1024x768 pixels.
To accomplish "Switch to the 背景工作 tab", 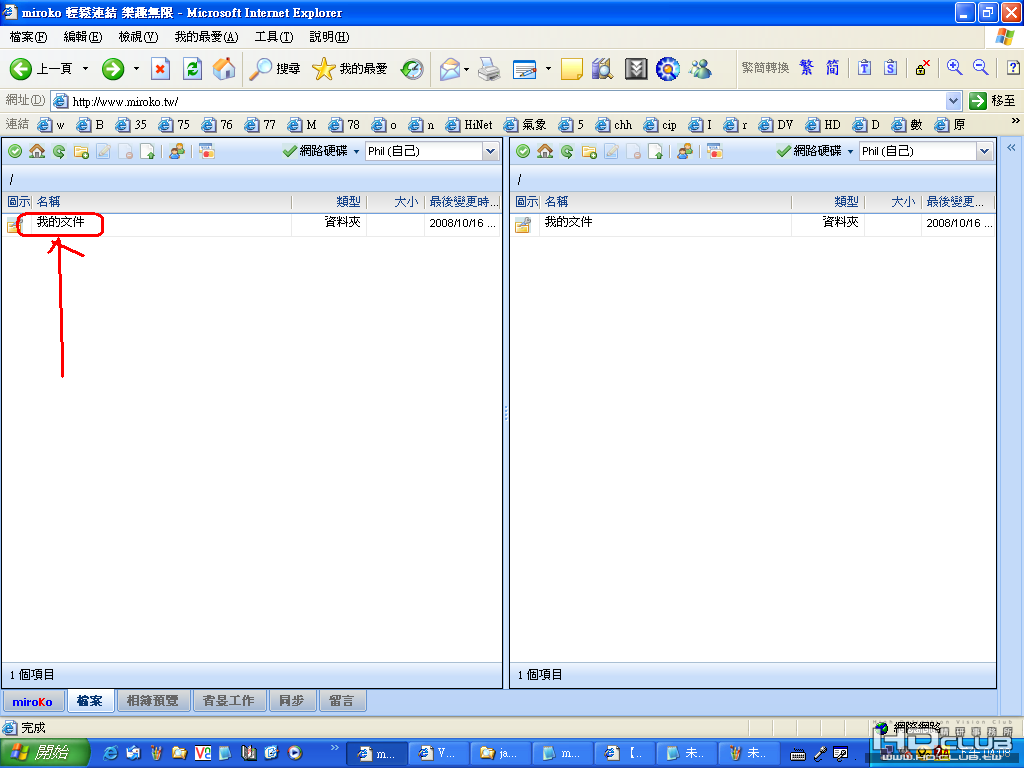I will point(229,701).
